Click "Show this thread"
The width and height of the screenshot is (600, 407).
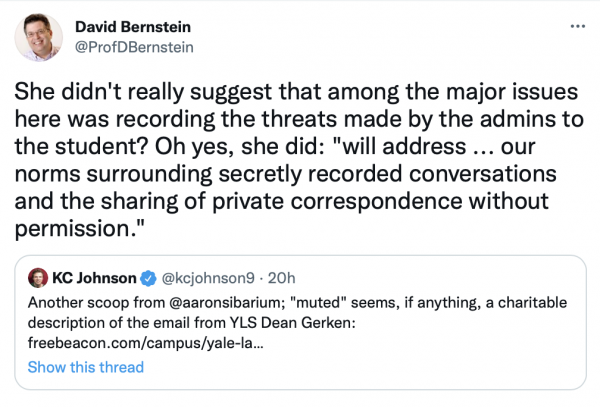point(85,367)
